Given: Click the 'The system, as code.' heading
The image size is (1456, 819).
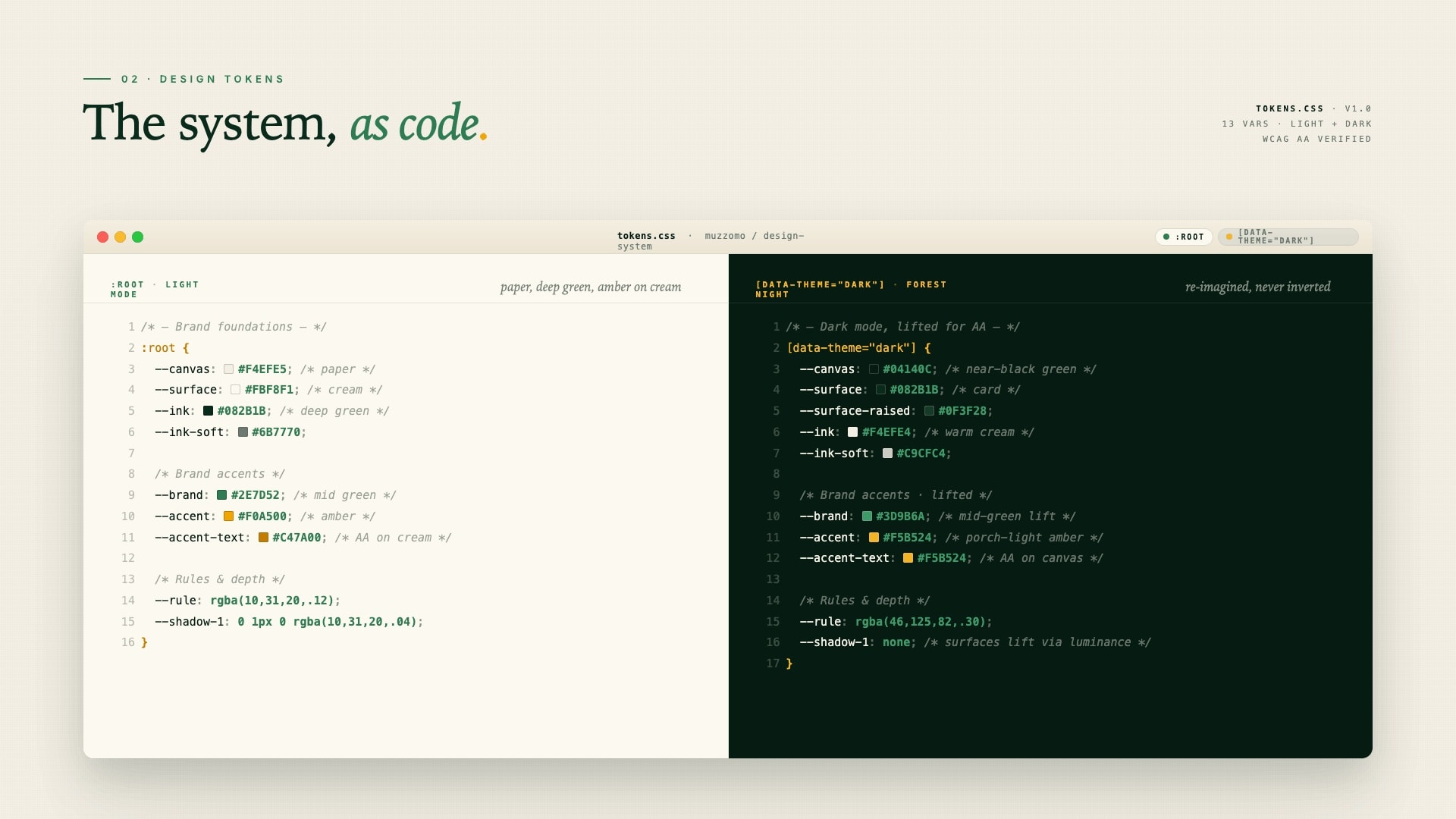Looking at the screenshot, I should tap(285, 123).
